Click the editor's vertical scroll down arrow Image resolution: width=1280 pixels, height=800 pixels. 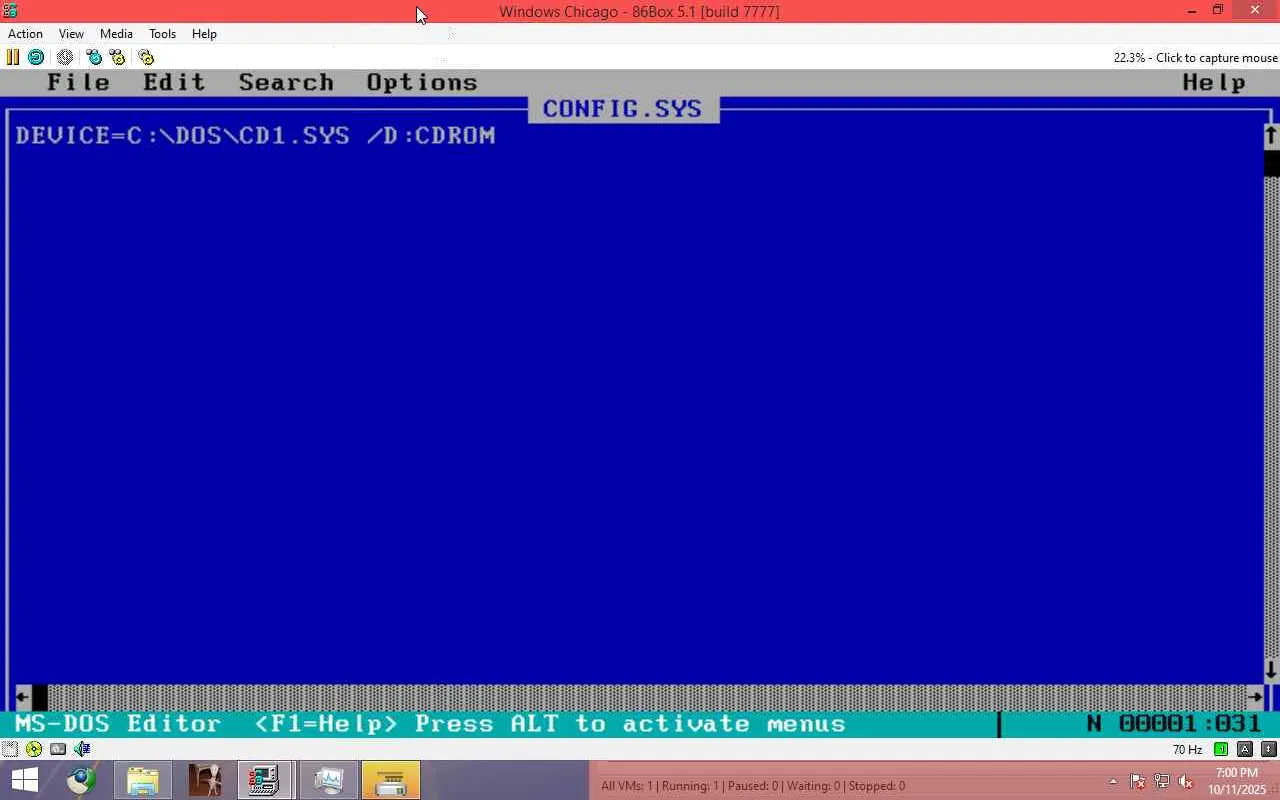click(1271, 670)
